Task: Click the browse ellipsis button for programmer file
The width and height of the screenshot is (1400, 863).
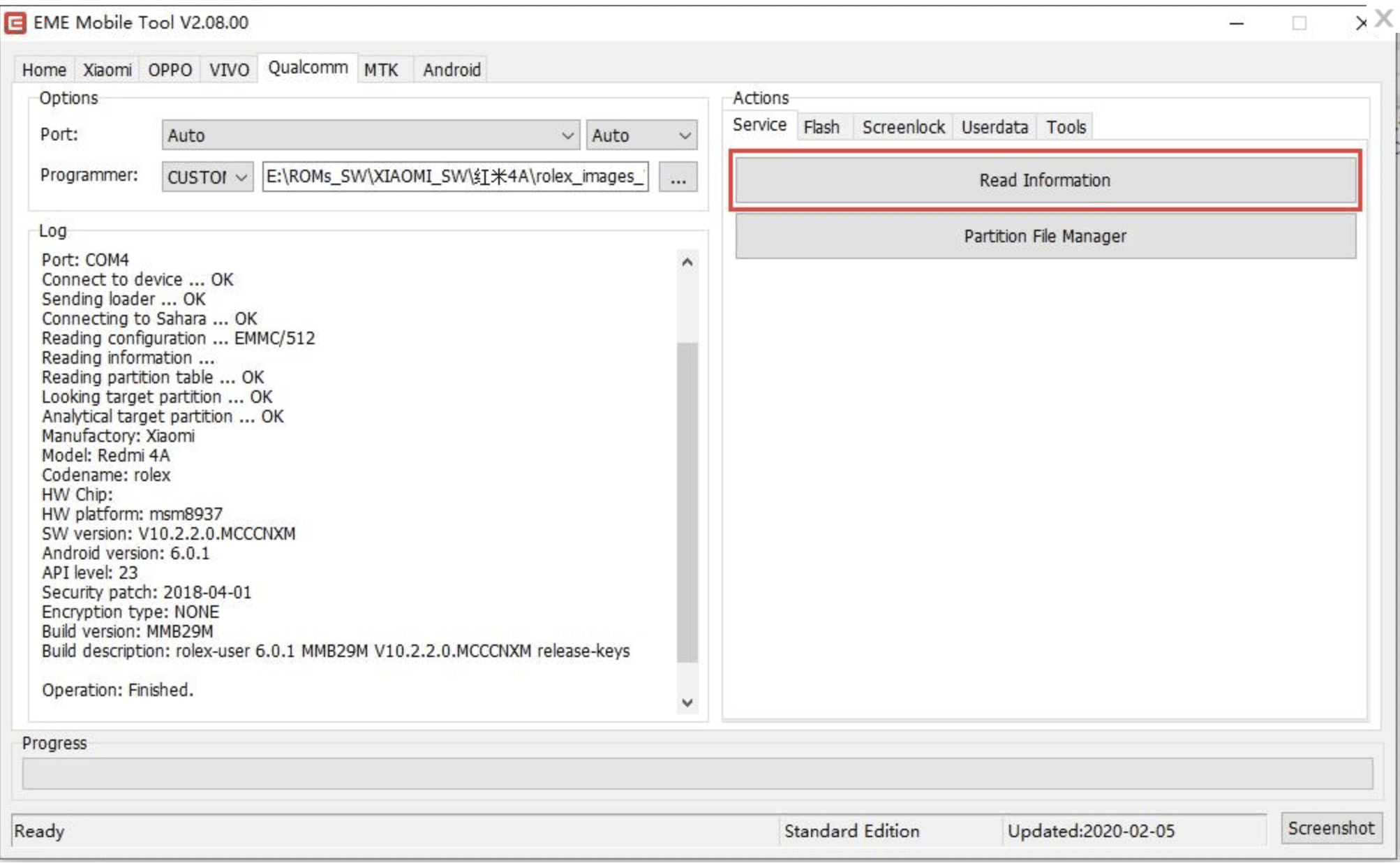Action: [x=677, y=177]
